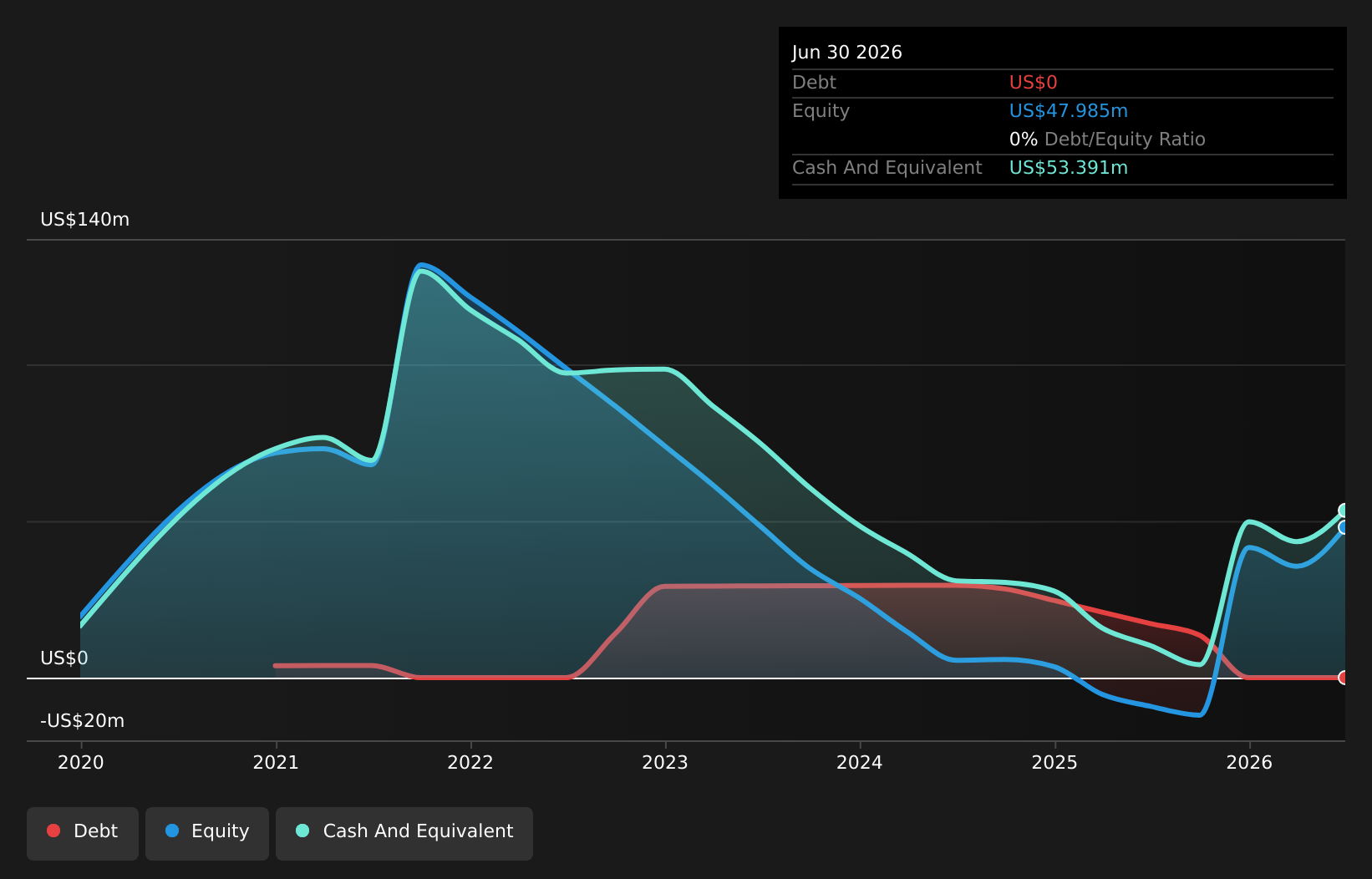
Task: Click the teal Cash And Equivalent legend dot
Action: [302, 831]
